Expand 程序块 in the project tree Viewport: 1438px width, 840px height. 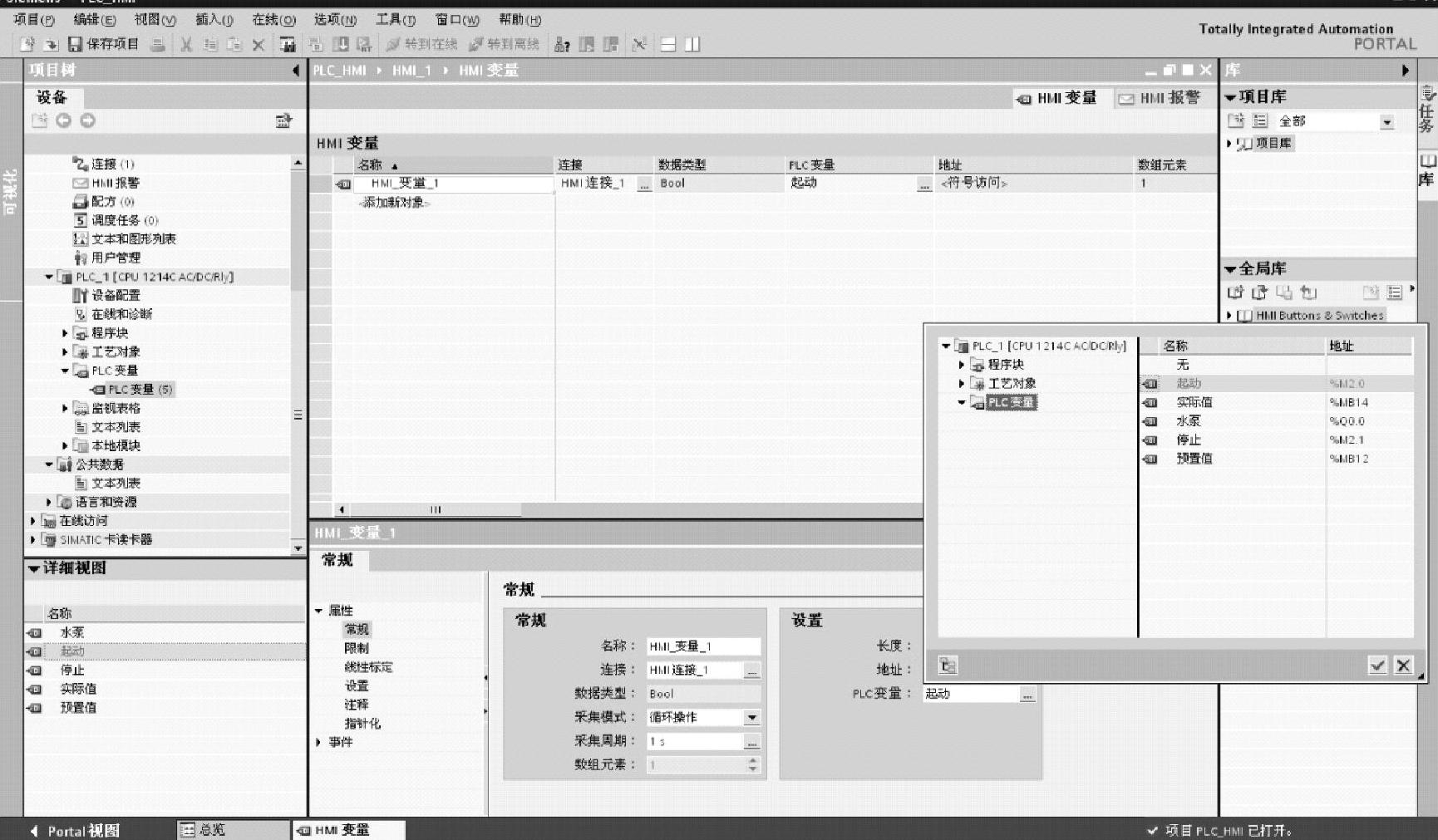click(x=65, y=333)
